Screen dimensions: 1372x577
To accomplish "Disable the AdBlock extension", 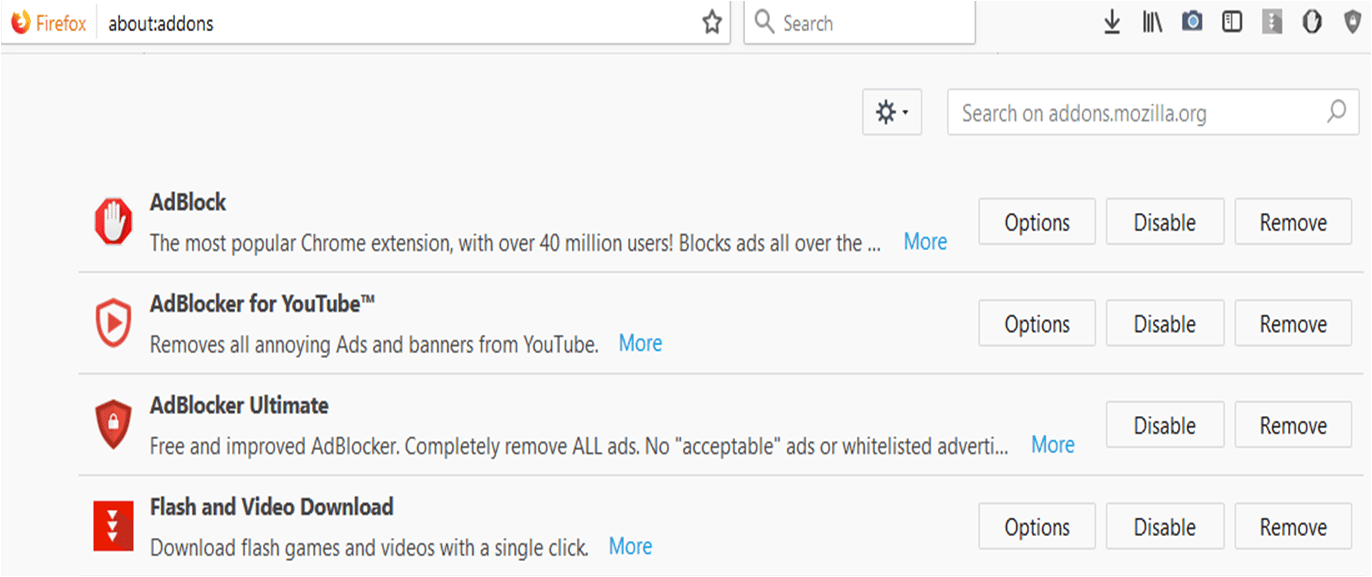I will point(1165,222).
